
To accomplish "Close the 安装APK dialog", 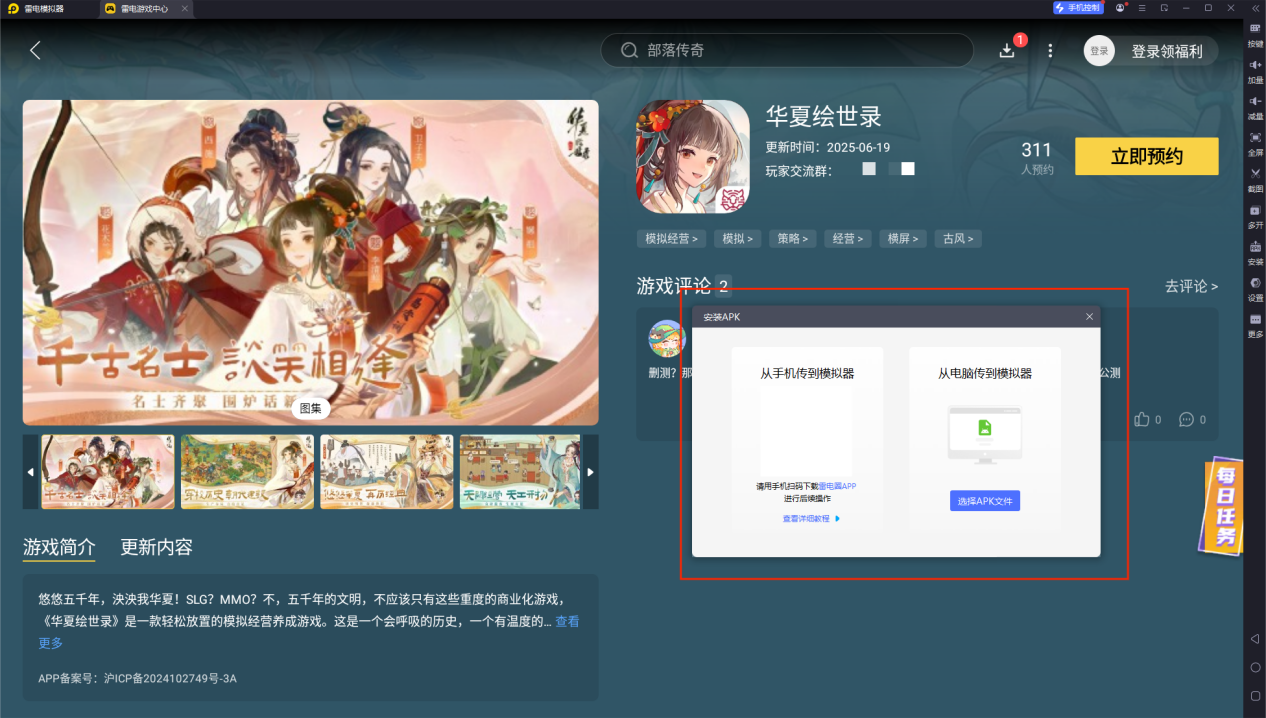I will (1089, 317).
